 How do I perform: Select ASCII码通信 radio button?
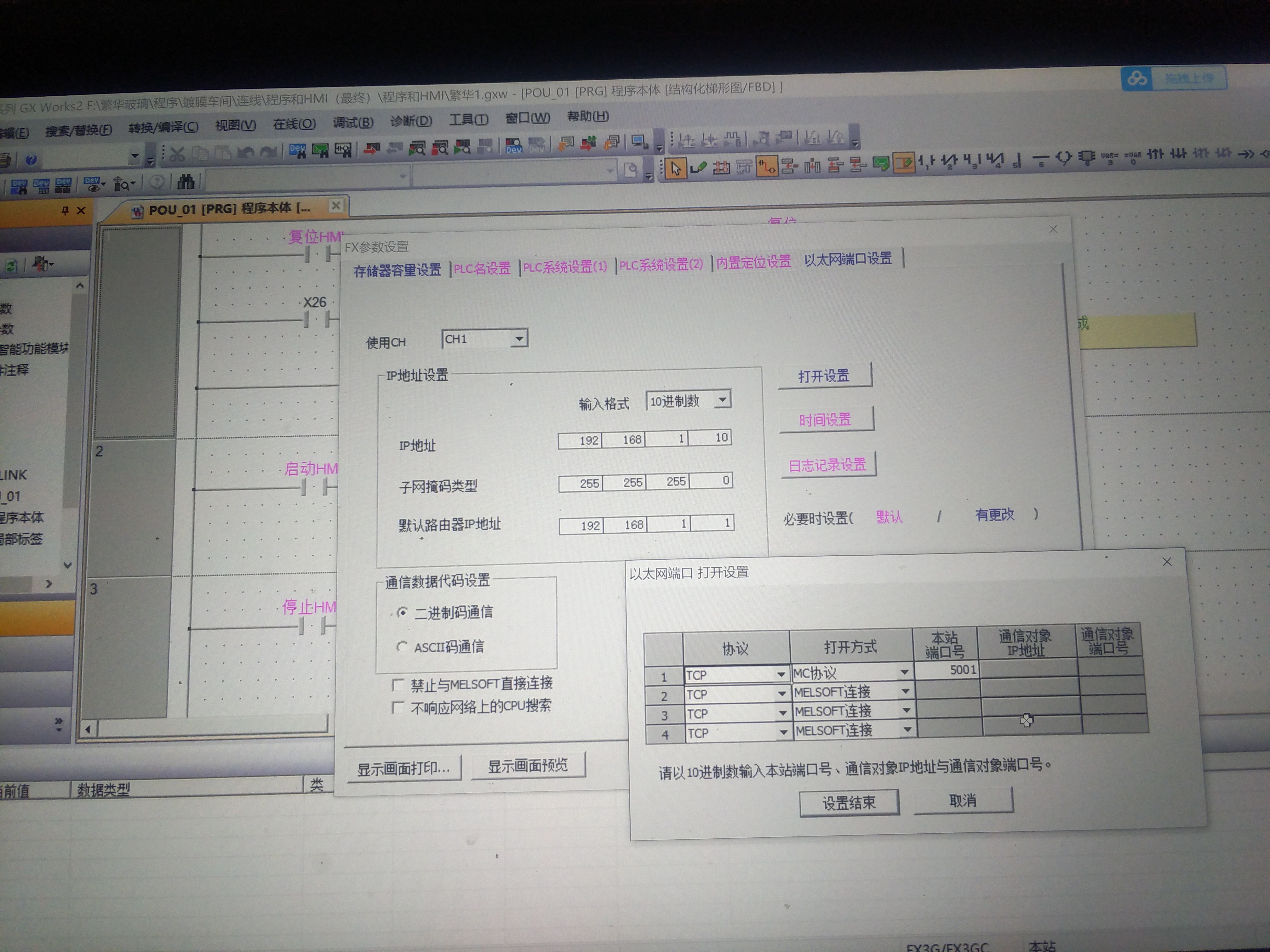click(402, 647)
